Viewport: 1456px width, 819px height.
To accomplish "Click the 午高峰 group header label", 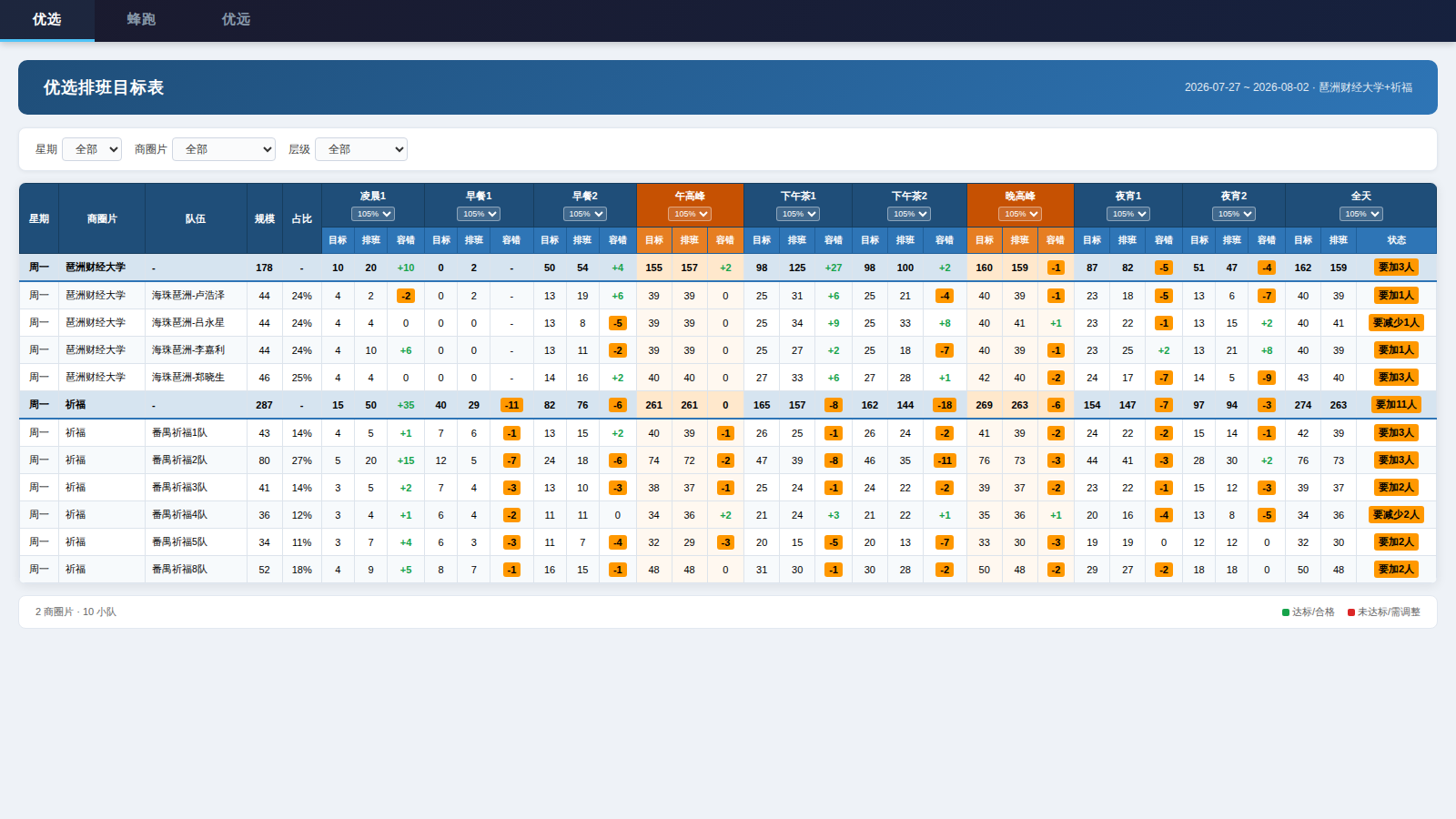I will tap(690, 196).
